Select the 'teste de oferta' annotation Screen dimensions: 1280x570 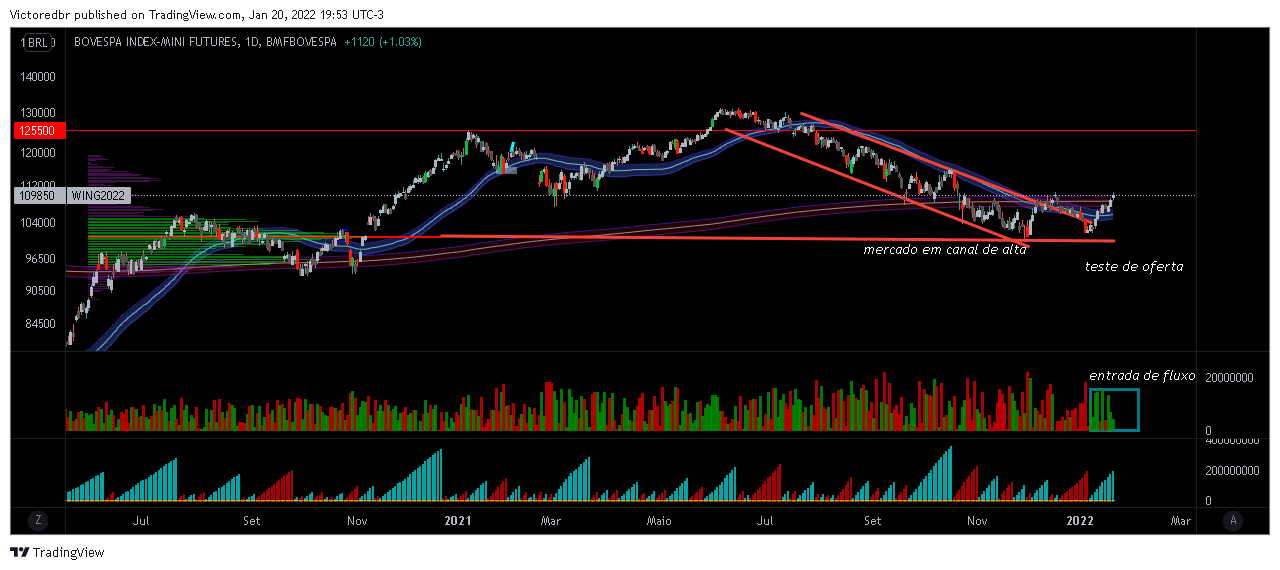point(1134,267)
